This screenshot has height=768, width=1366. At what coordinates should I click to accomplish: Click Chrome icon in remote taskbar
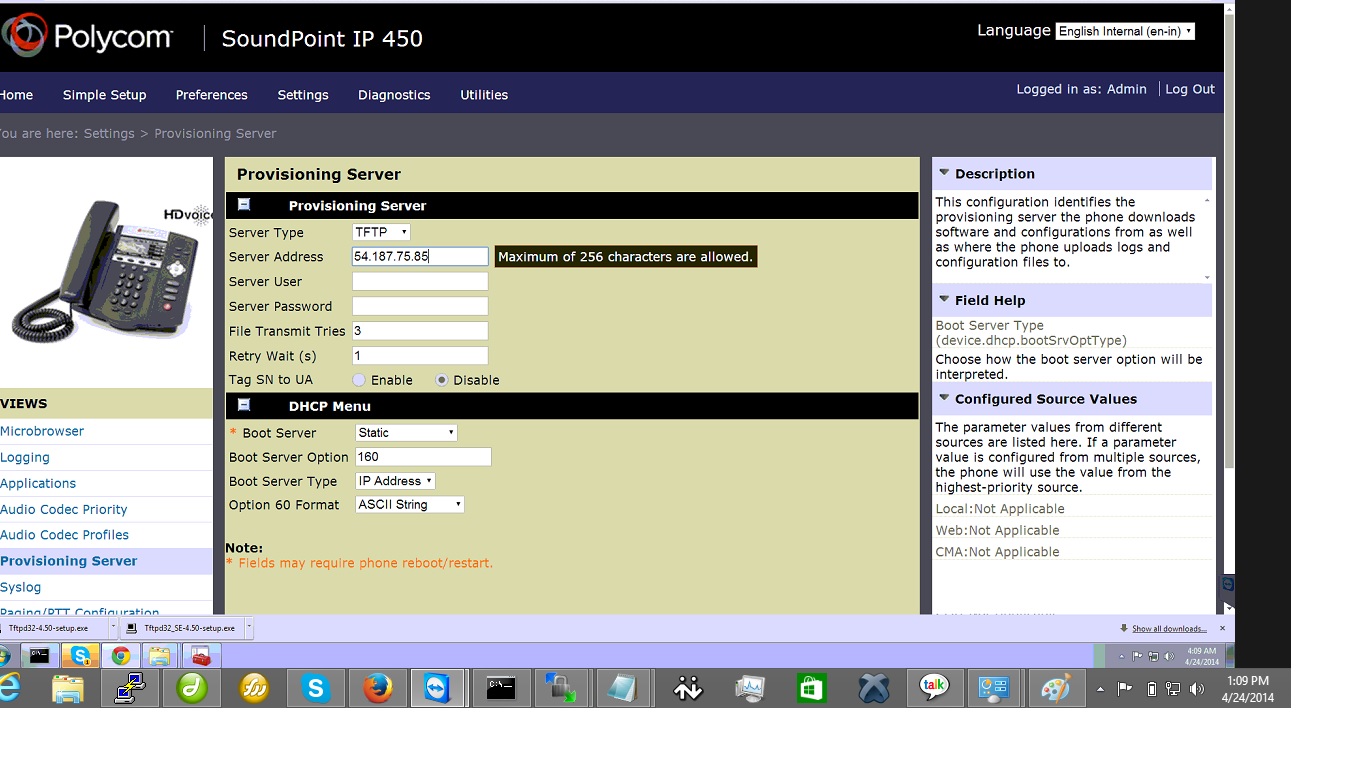pos(120,656)
